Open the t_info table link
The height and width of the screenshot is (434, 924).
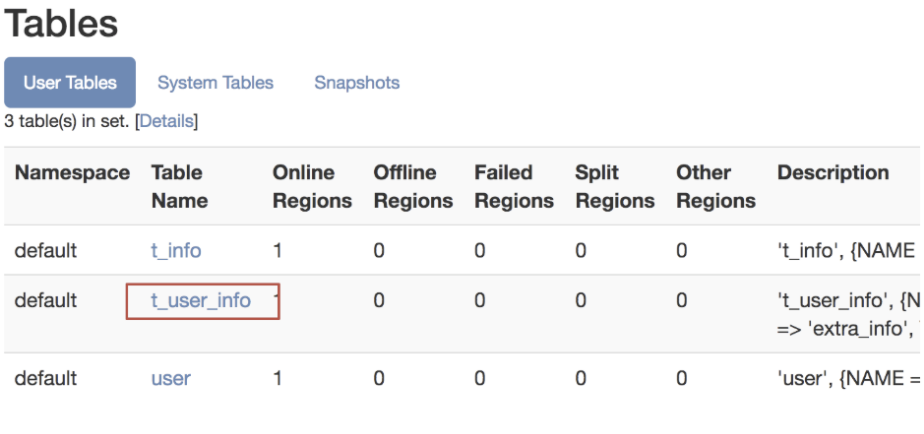click(176, 251)
